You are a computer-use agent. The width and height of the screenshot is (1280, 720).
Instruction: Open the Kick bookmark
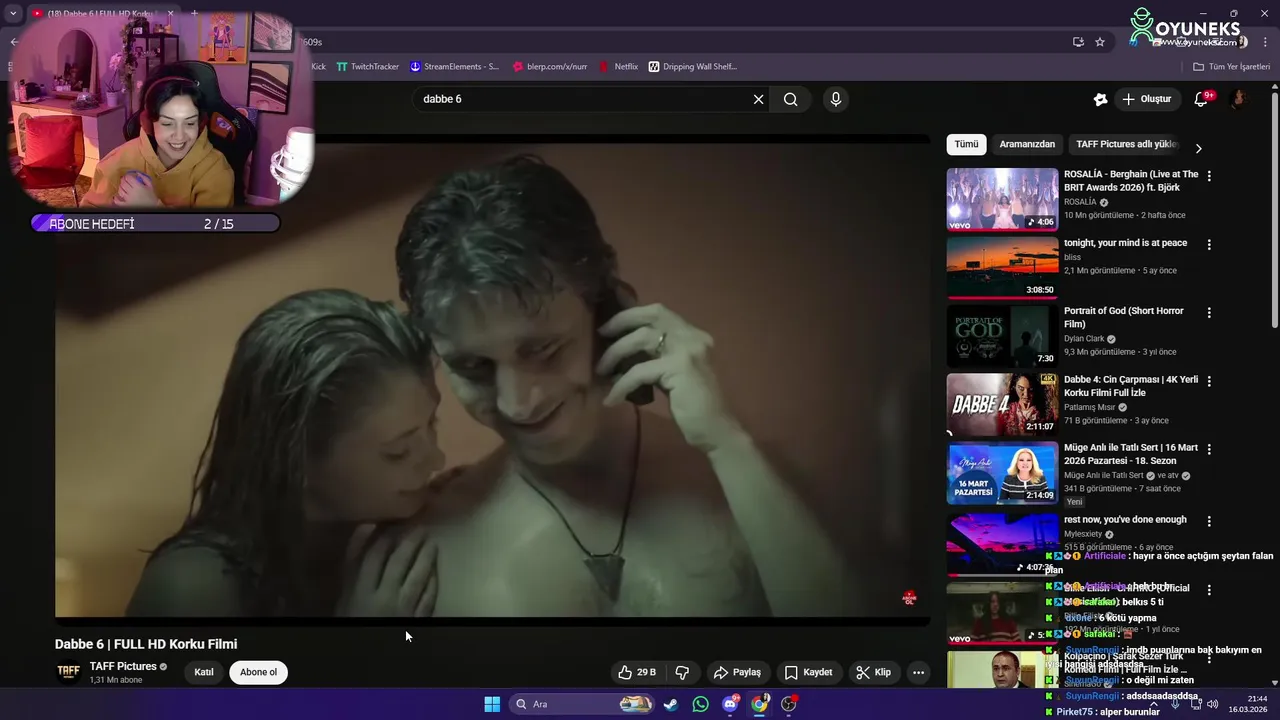(318, 66)
